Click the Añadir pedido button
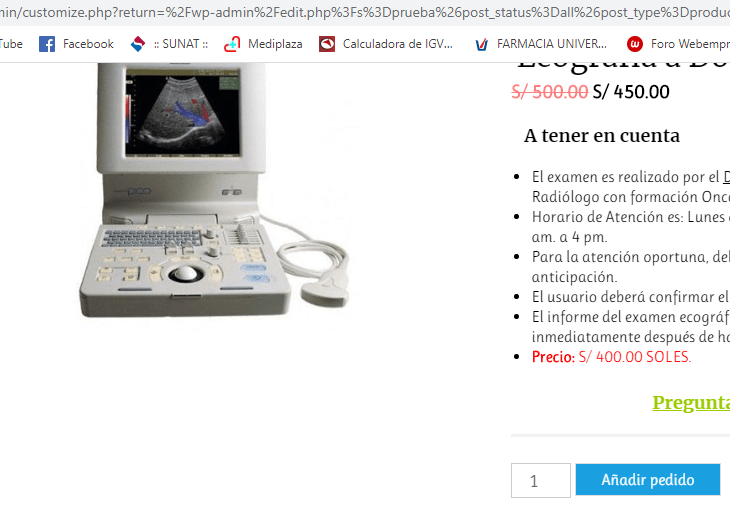Viewport: 730px width, 511px height. tap(648, 479)
